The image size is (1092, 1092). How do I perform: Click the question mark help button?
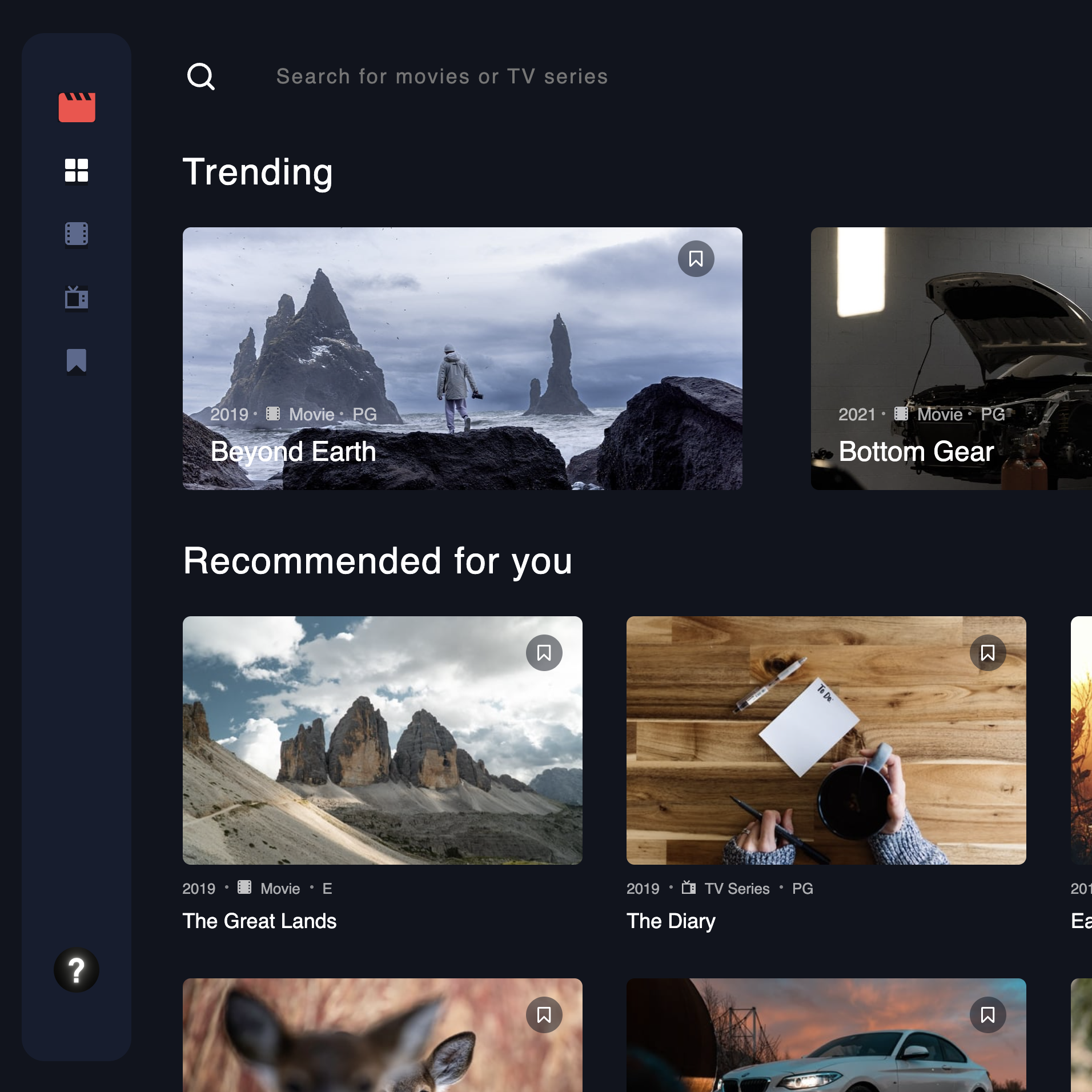tap(77, 970)
